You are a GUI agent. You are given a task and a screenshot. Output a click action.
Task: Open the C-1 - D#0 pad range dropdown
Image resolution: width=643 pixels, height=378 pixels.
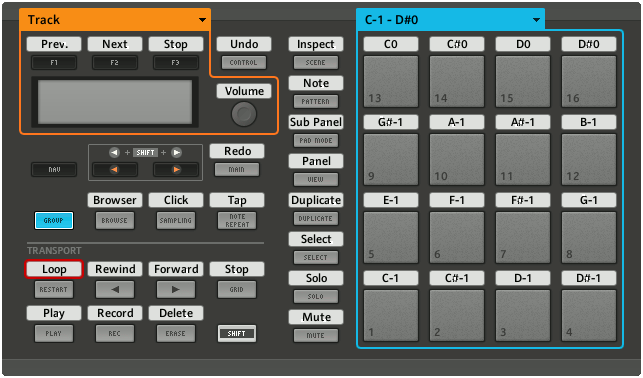[450, 19]
